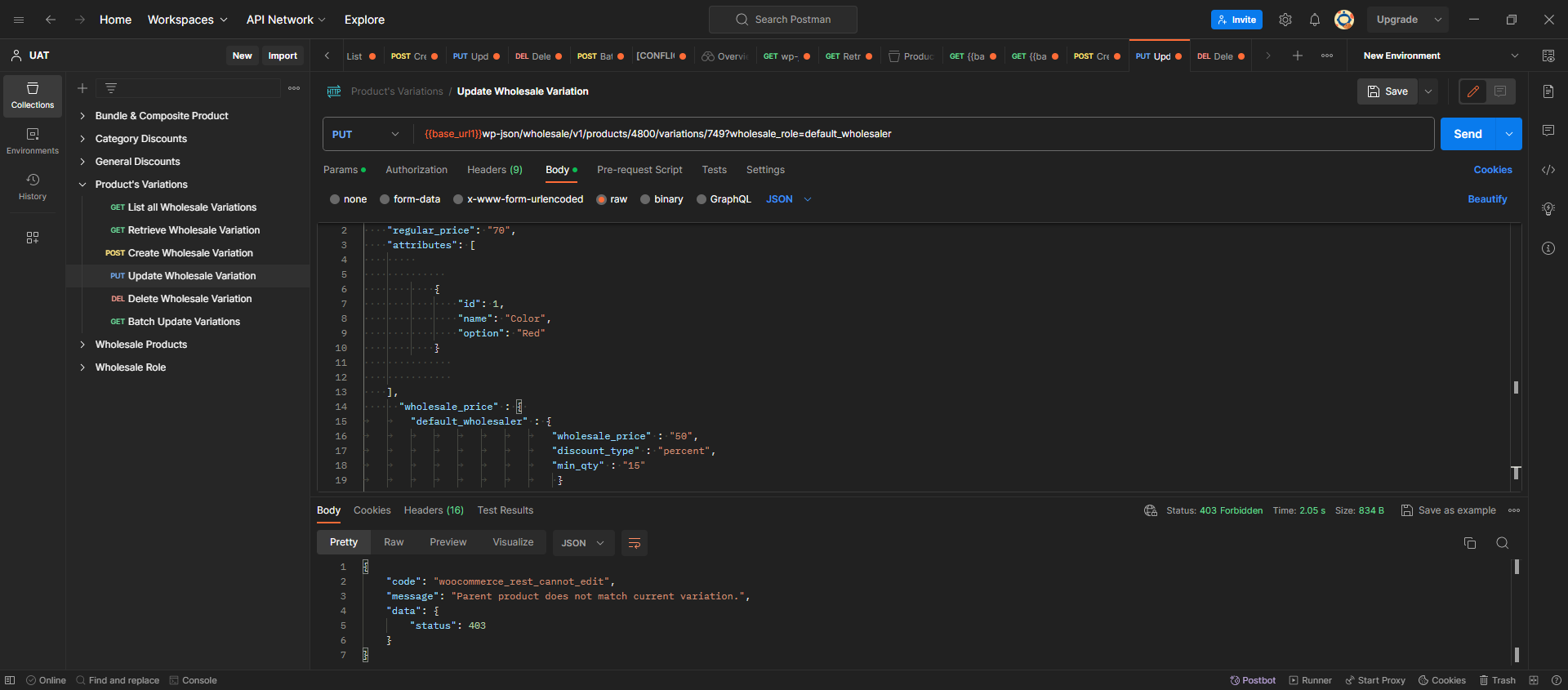Open the Authorization tab
Image resolution: width=1568 pixels, height=690 pixels.
[416, 170]
